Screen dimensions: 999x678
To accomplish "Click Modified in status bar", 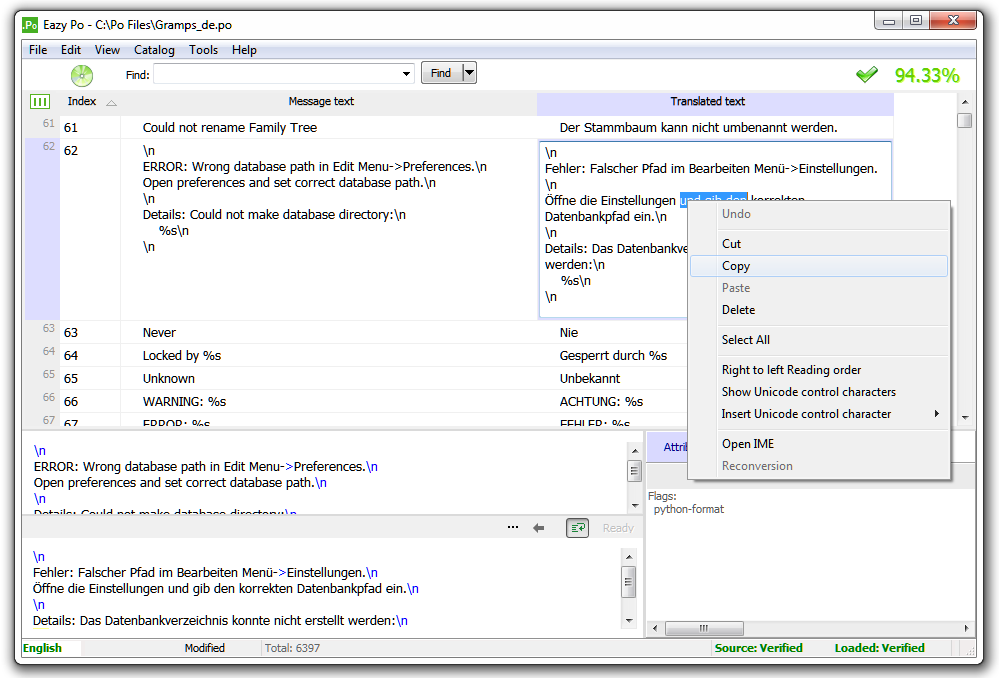I will click(205, 648).
